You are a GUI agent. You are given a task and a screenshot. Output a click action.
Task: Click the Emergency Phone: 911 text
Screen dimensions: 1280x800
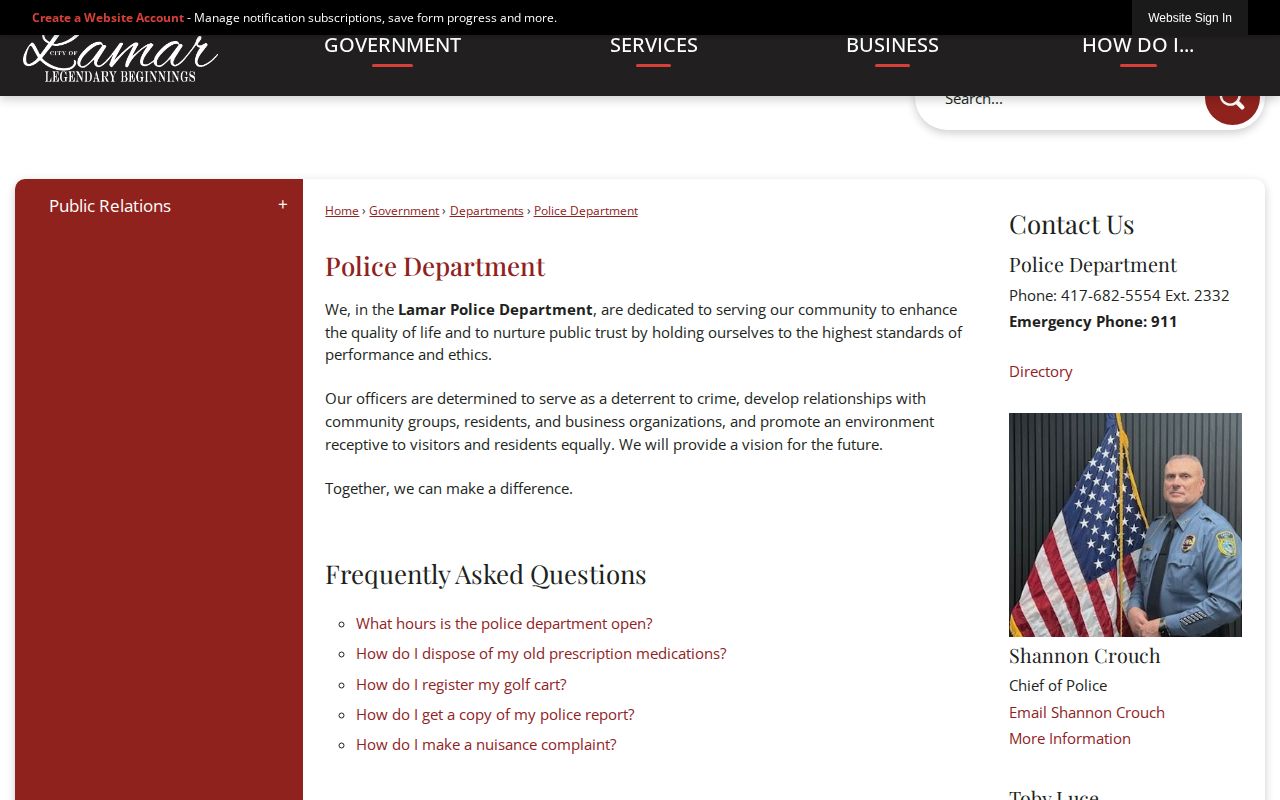(1093, 321)
